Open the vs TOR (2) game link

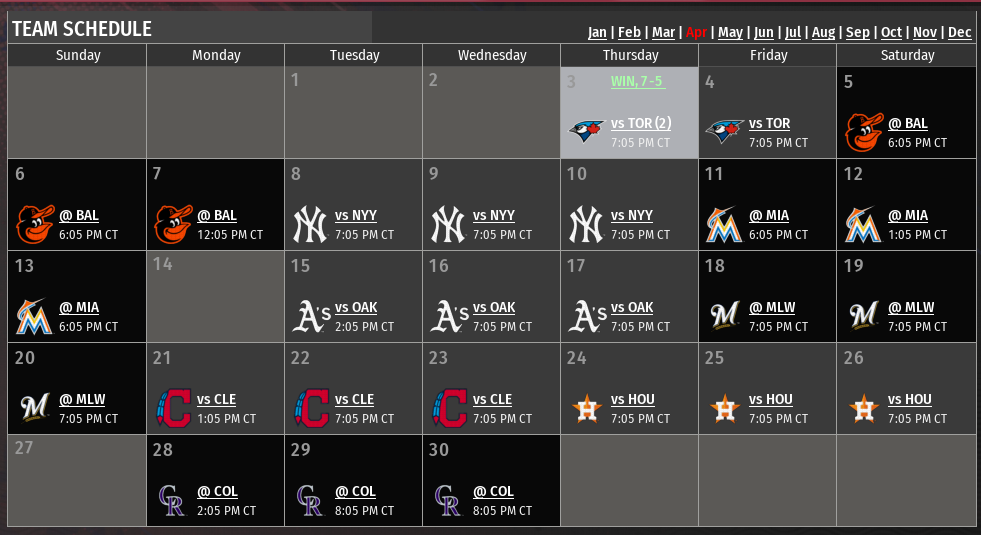[x=641, y=124]
